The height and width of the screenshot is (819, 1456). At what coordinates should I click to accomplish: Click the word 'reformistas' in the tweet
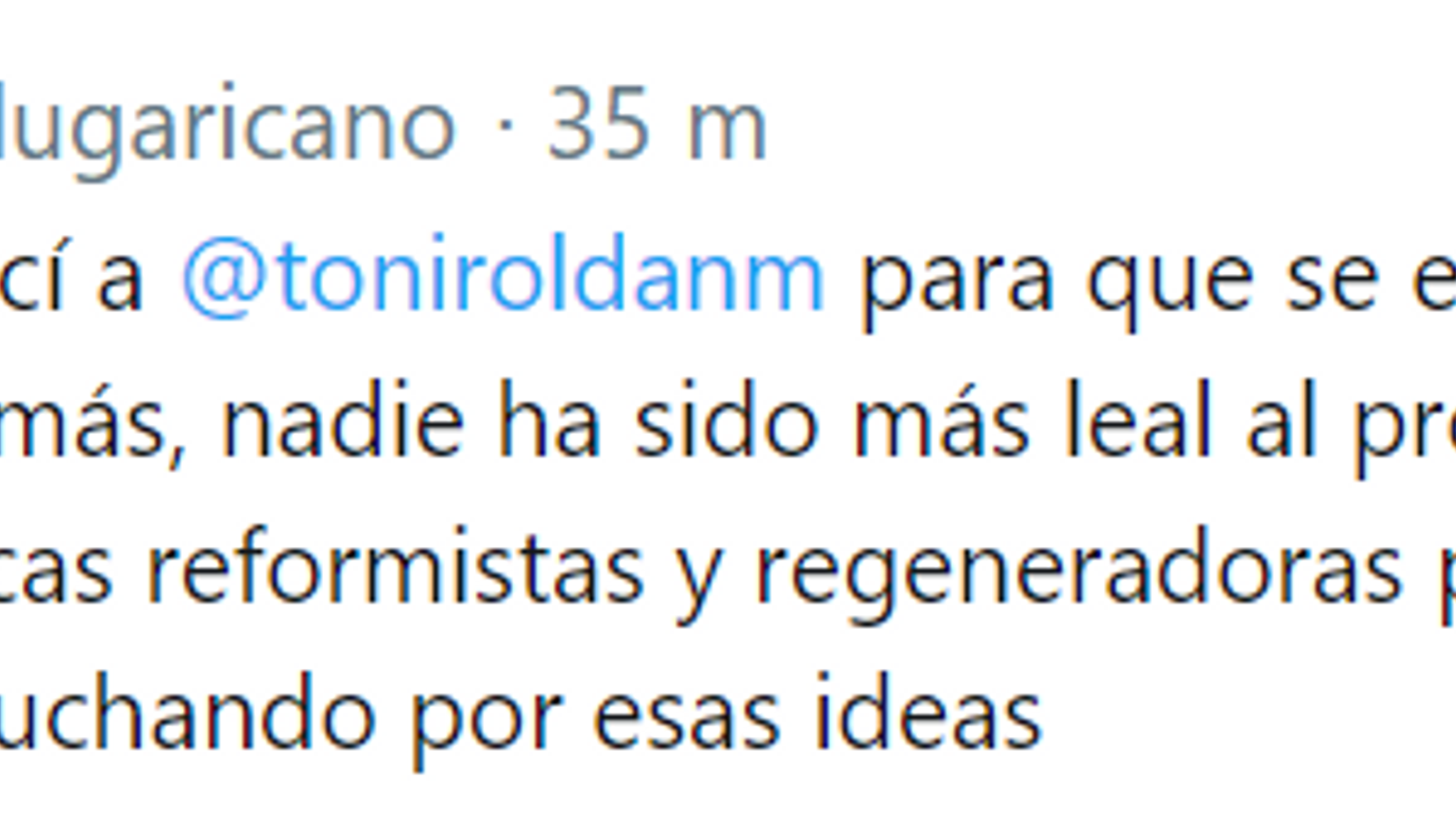(x=395, y=570)
